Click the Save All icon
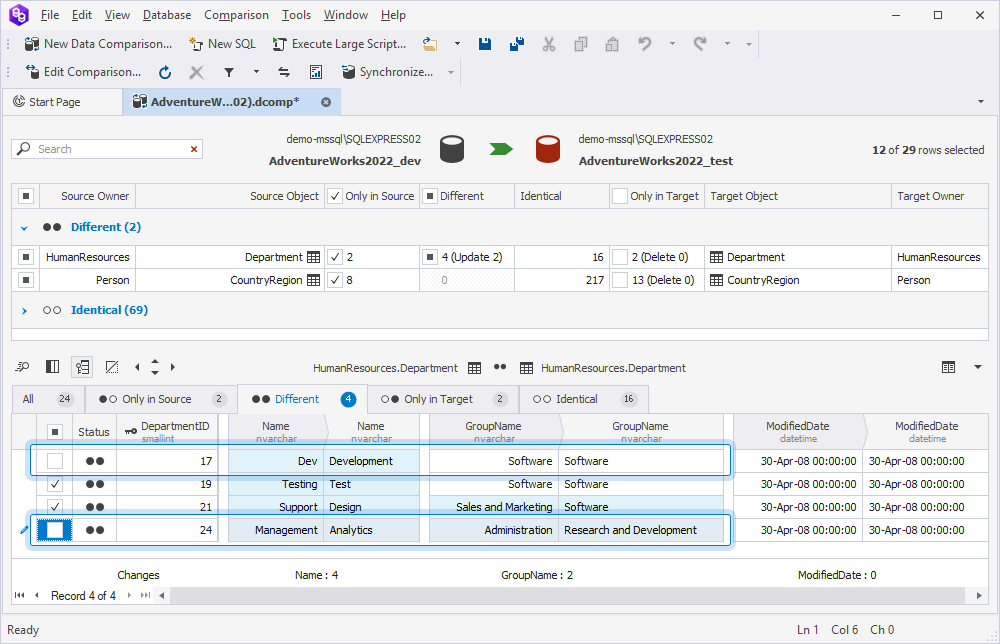The image size is (1000, 644). pos(516,44)
